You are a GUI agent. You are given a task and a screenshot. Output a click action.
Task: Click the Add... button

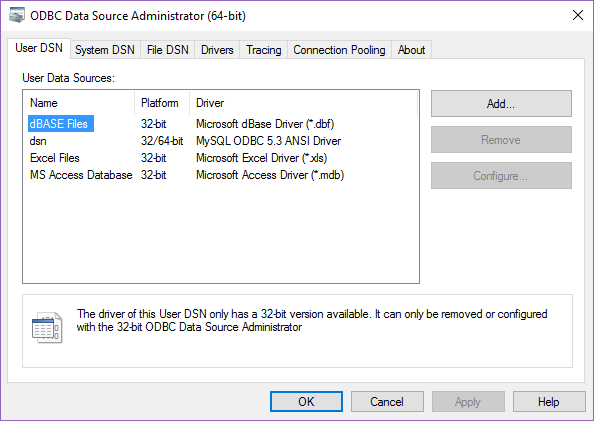501,103
